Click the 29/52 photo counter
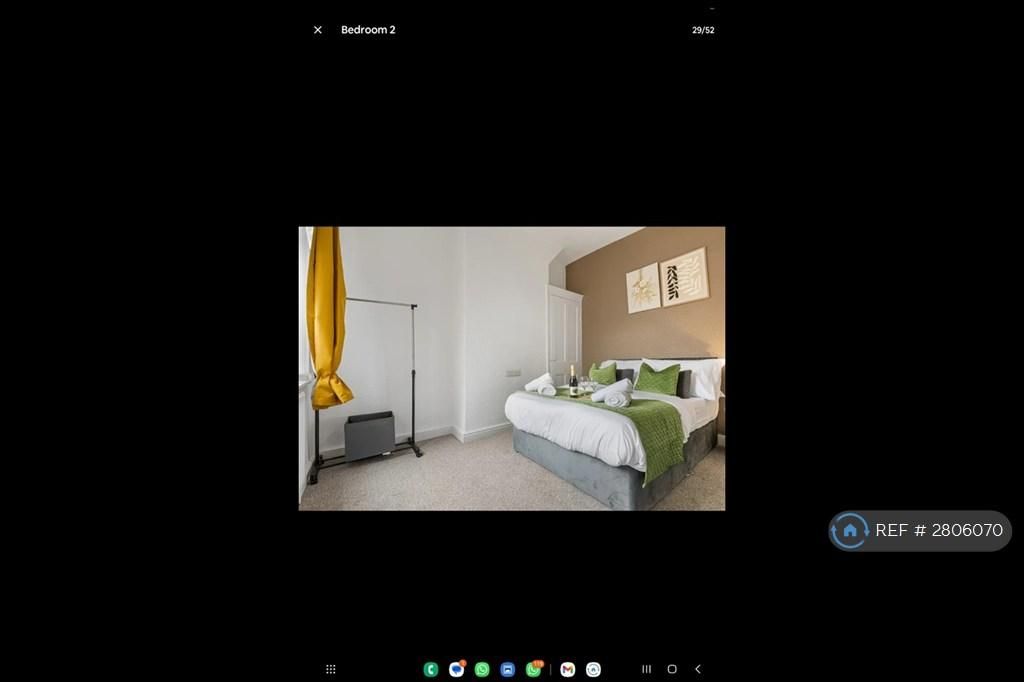The height and width of the screenshot is (682, 1024). (703, 30)
